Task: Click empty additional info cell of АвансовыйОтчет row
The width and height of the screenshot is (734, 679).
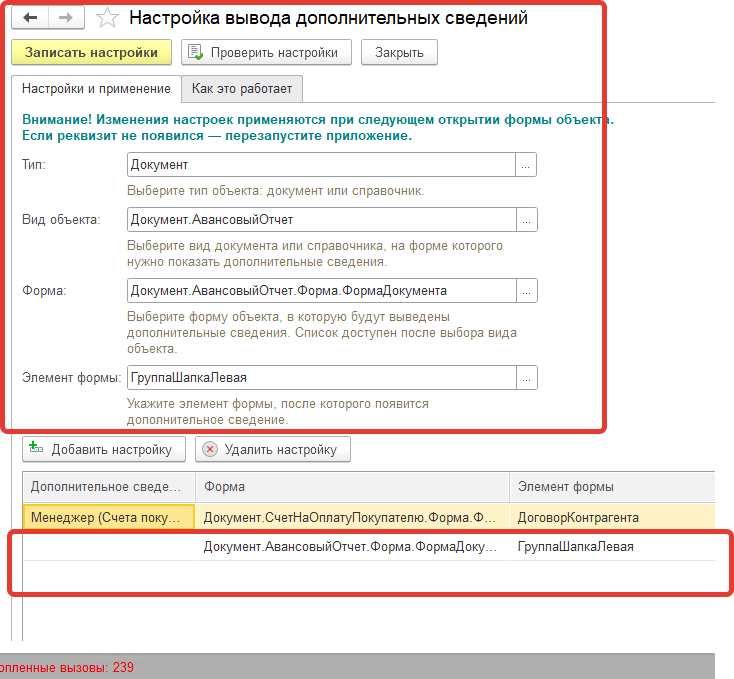Action: (x=109, y=546)
